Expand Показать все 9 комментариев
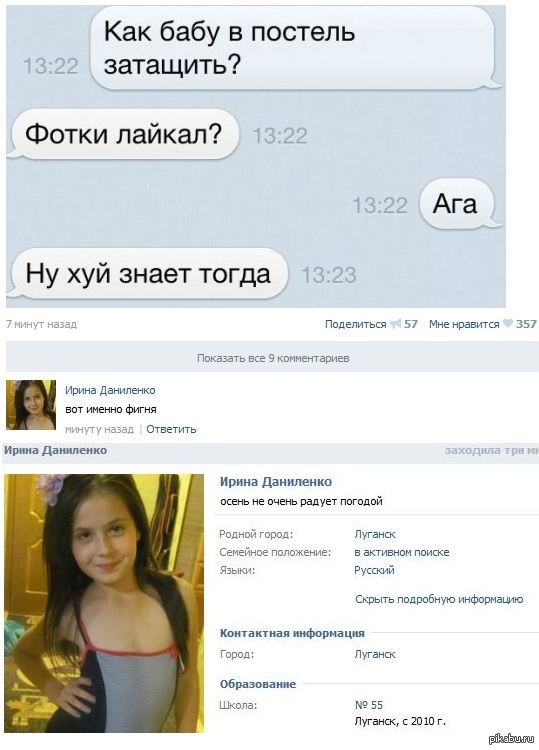This screenshot has height=750, width=539. 273,357
